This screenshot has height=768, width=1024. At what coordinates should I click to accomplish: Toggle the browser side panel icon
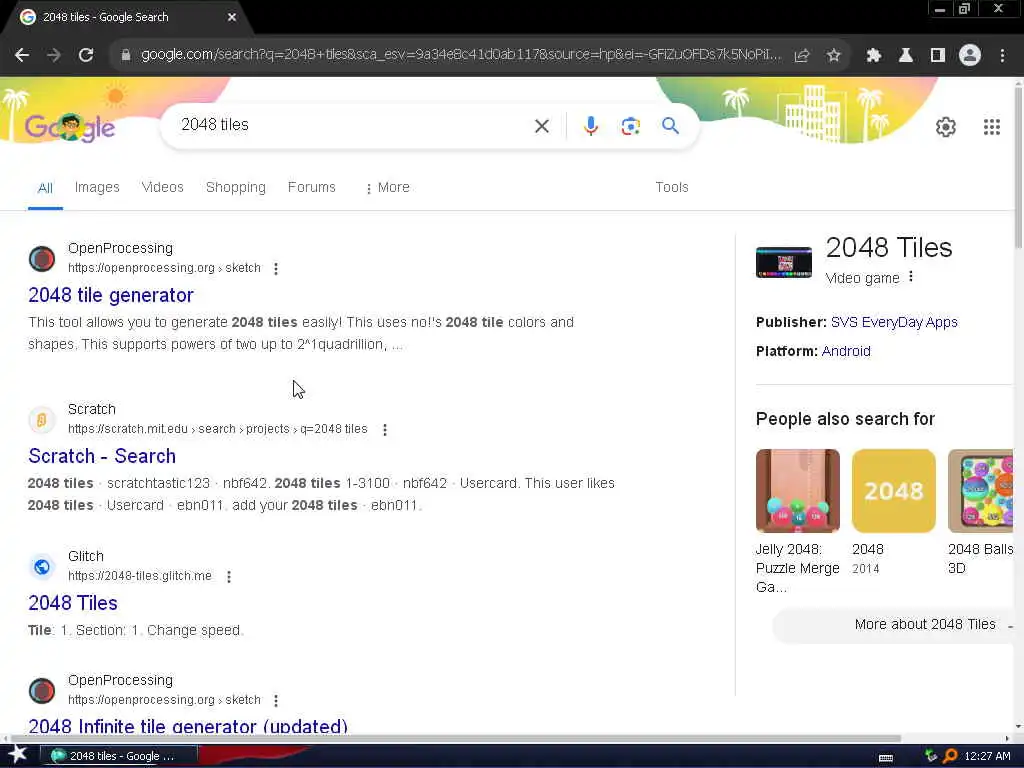point(937,56)
